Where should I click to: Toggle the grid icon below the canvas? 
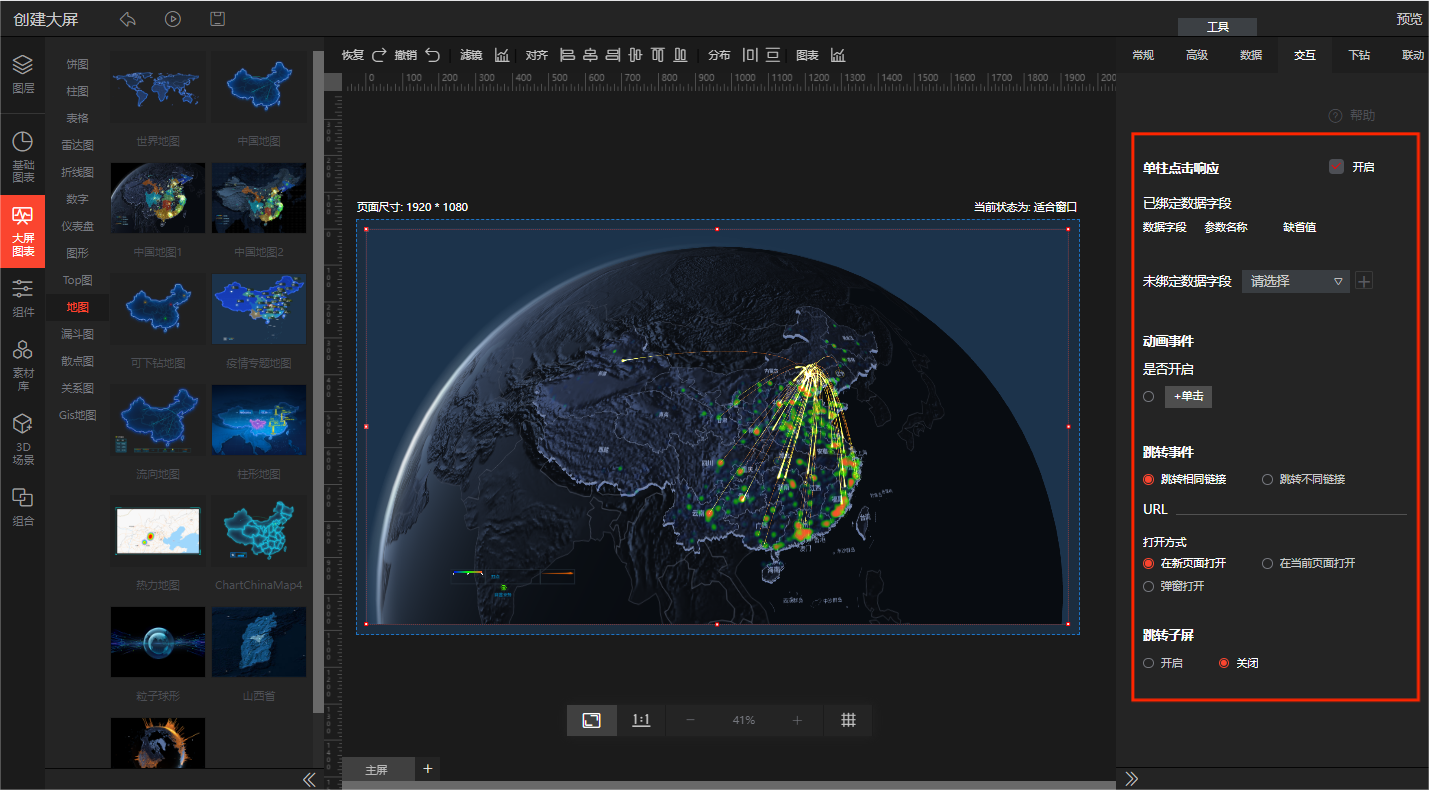(x=848, y=720)
